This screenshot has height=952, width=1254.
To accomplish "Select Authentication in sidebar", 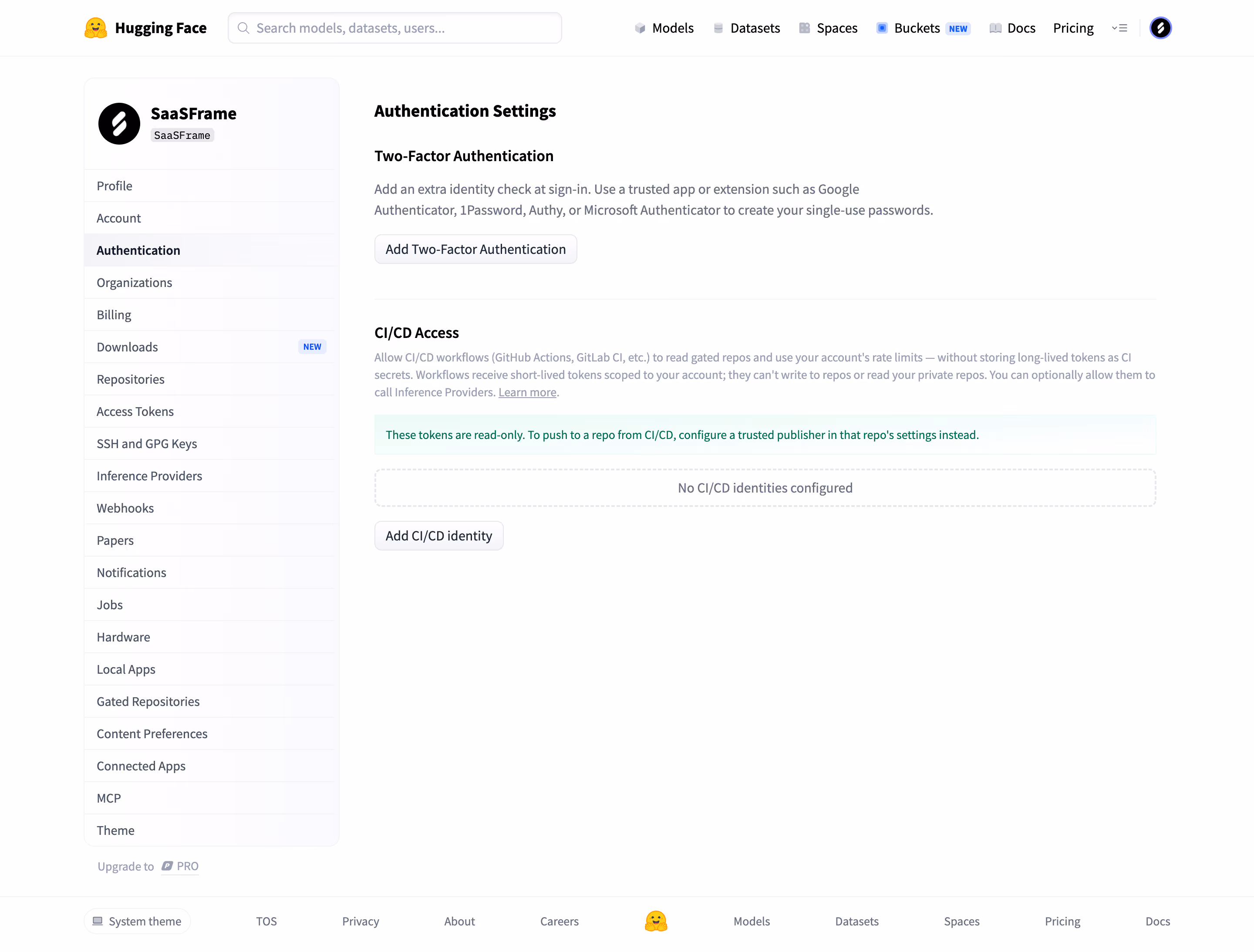I will [x=212, y=250].
